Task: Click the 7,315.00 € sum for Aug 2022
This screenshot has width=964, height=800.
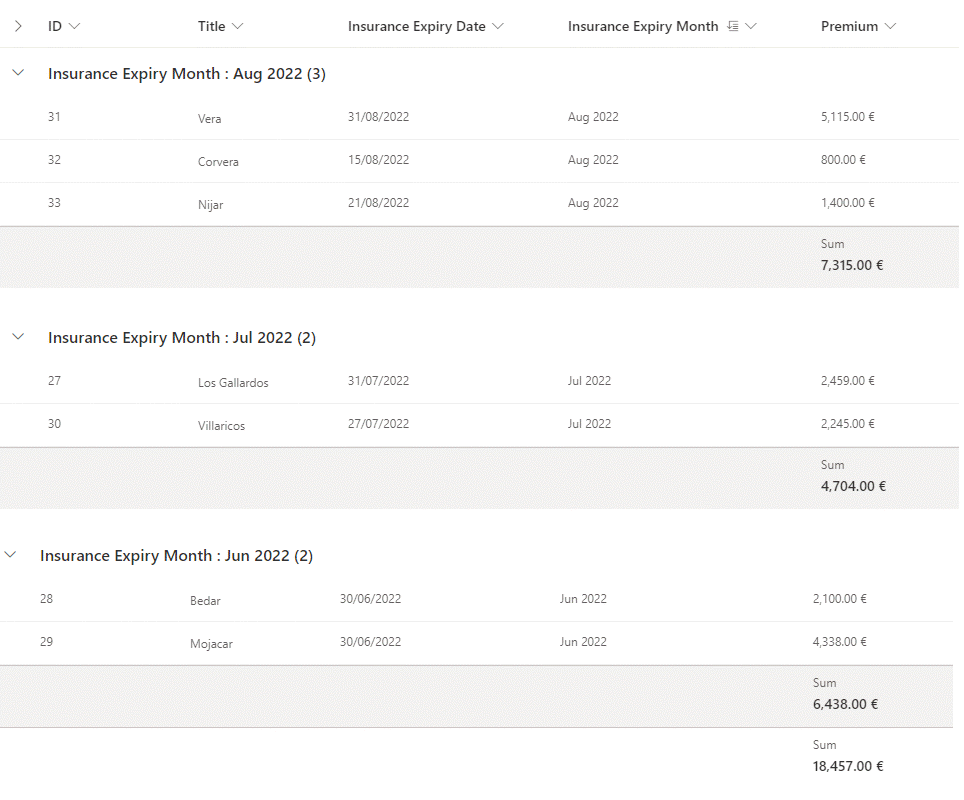Action: point(852,265)
